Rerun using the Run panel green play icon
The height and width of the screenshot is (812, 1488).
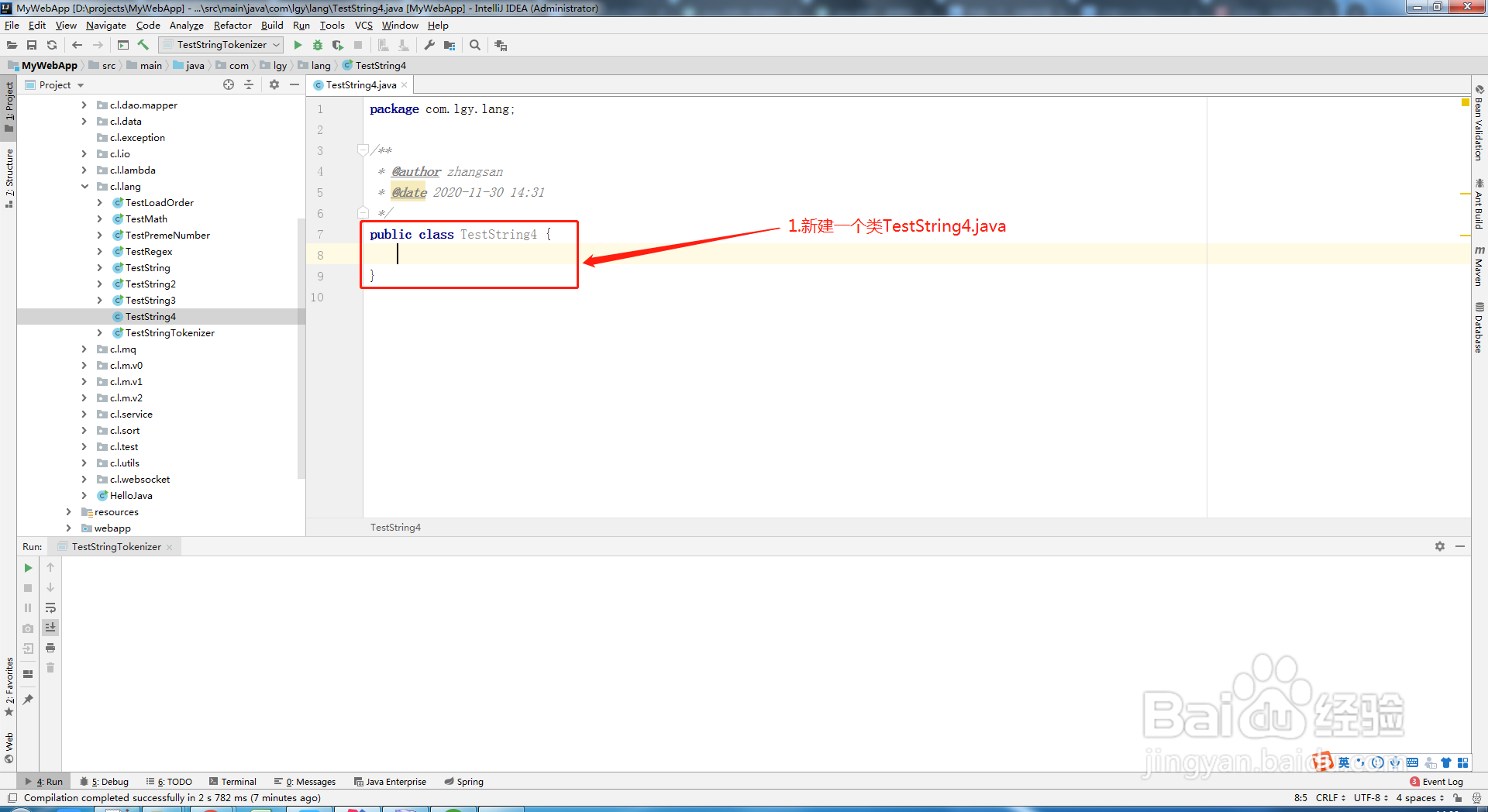(29, 568)
